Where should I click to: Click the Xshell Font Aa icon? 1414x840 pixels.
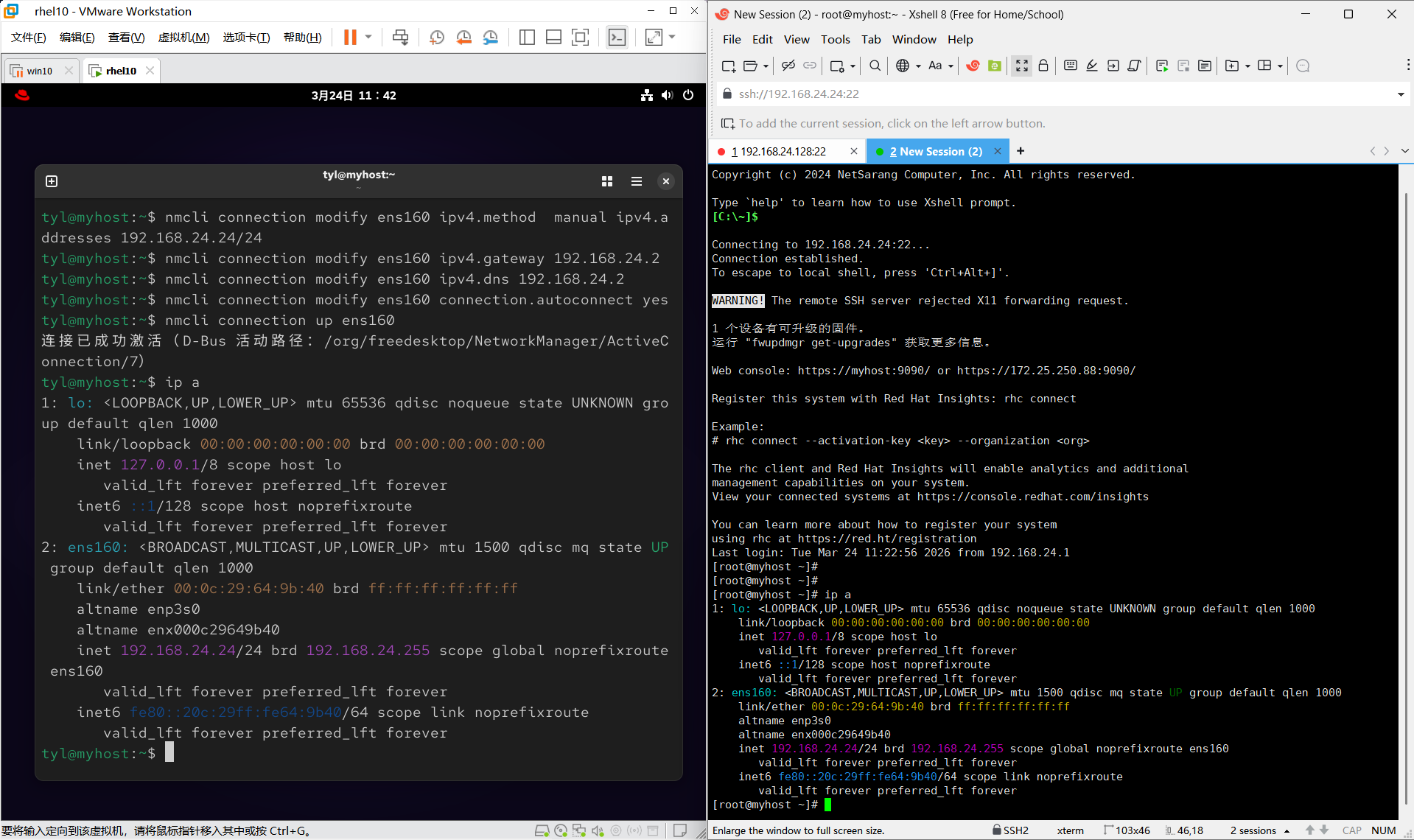pyautogui.click(x=935, y=66)
